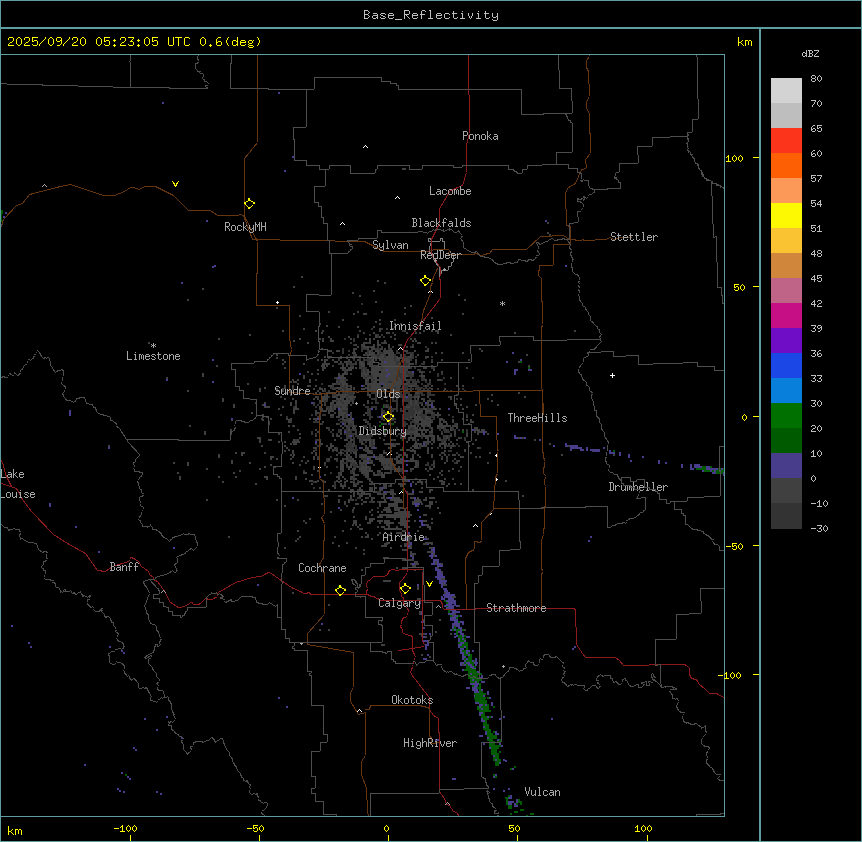862x842 pixels.
Task: Click the radar site diamond between Olds and Didsbury
Action: click(x=388, y=417)
